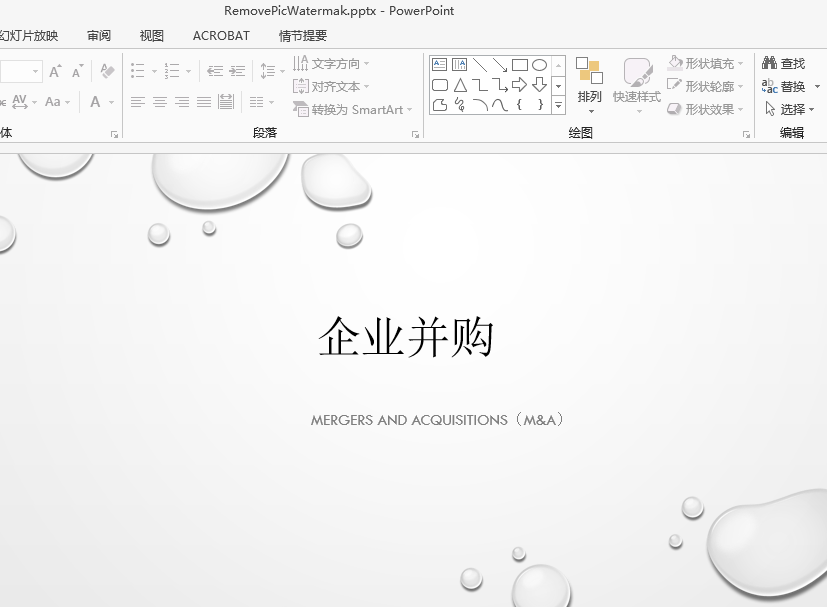
Task: Select the scribble shape tool
Action: pos(460,105)
